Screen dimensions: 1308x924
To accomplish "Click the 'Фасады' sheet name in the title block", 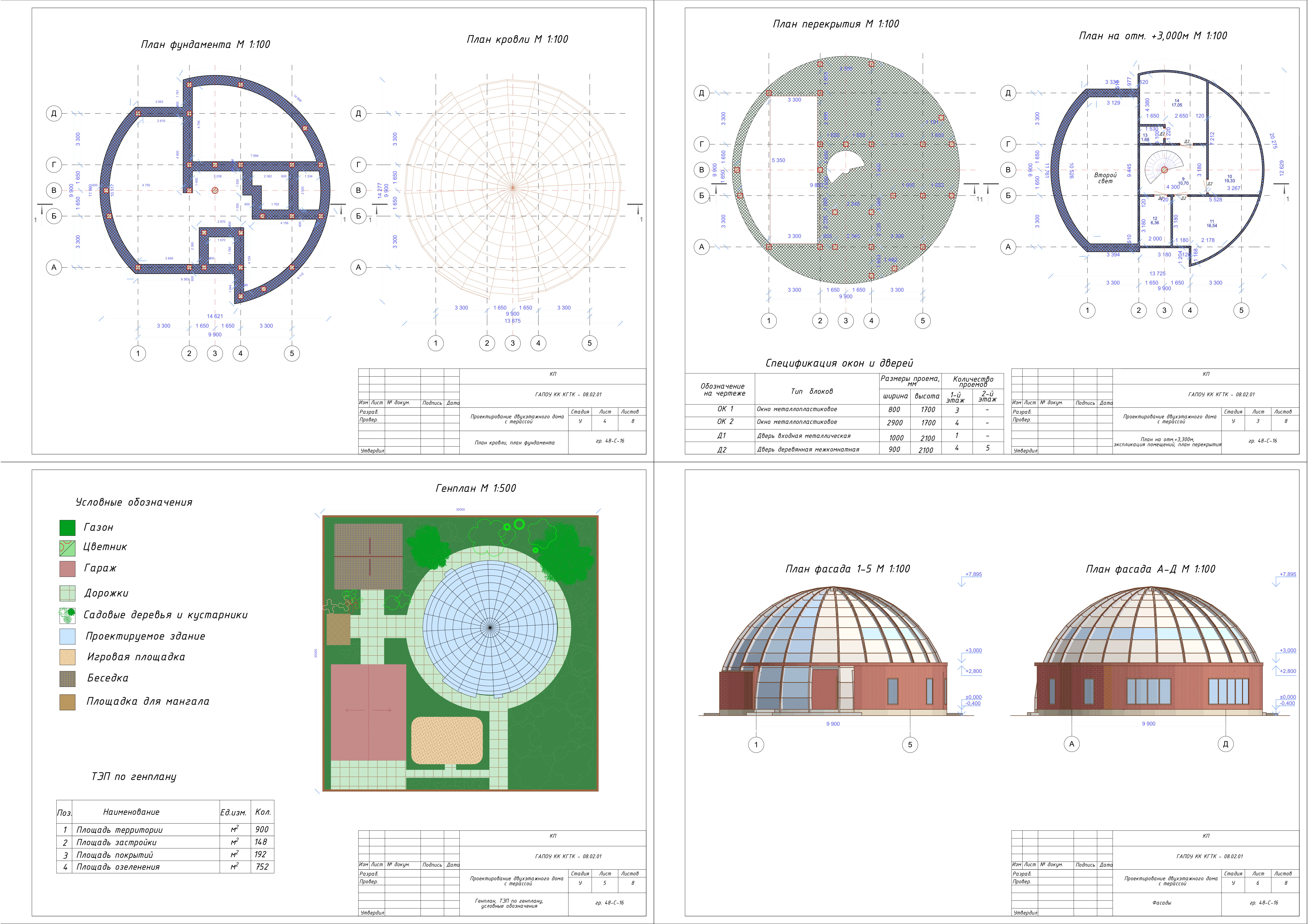I will (1162, 903).
